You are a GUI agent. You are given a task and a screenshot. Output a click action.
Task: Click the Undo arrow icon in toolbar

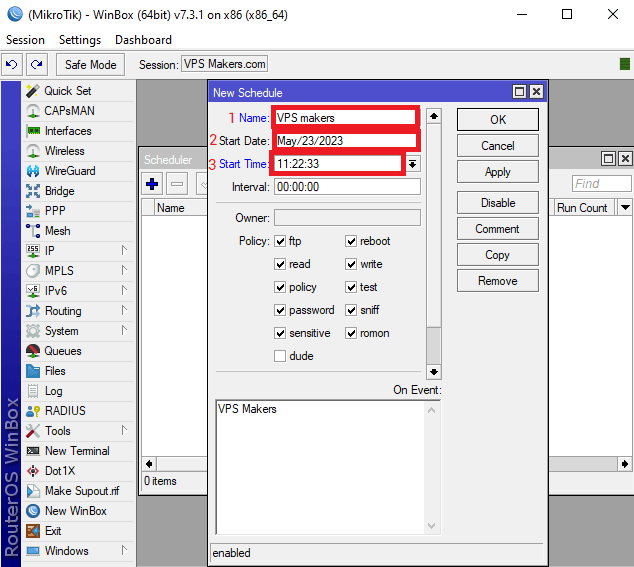click(x=11, y=65)
